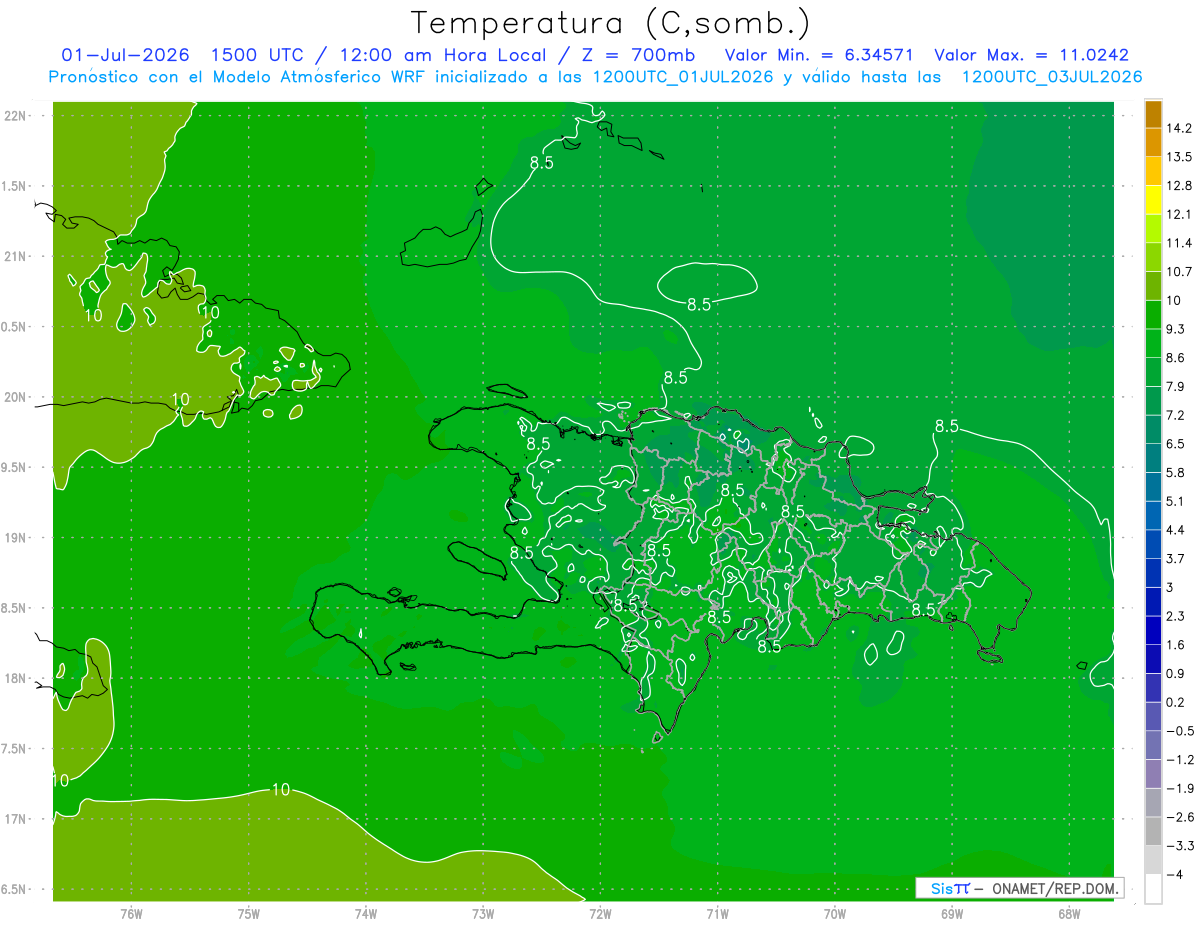
Task: Click the '8.6' color scale value
Action: click(x=1176, y=358)
